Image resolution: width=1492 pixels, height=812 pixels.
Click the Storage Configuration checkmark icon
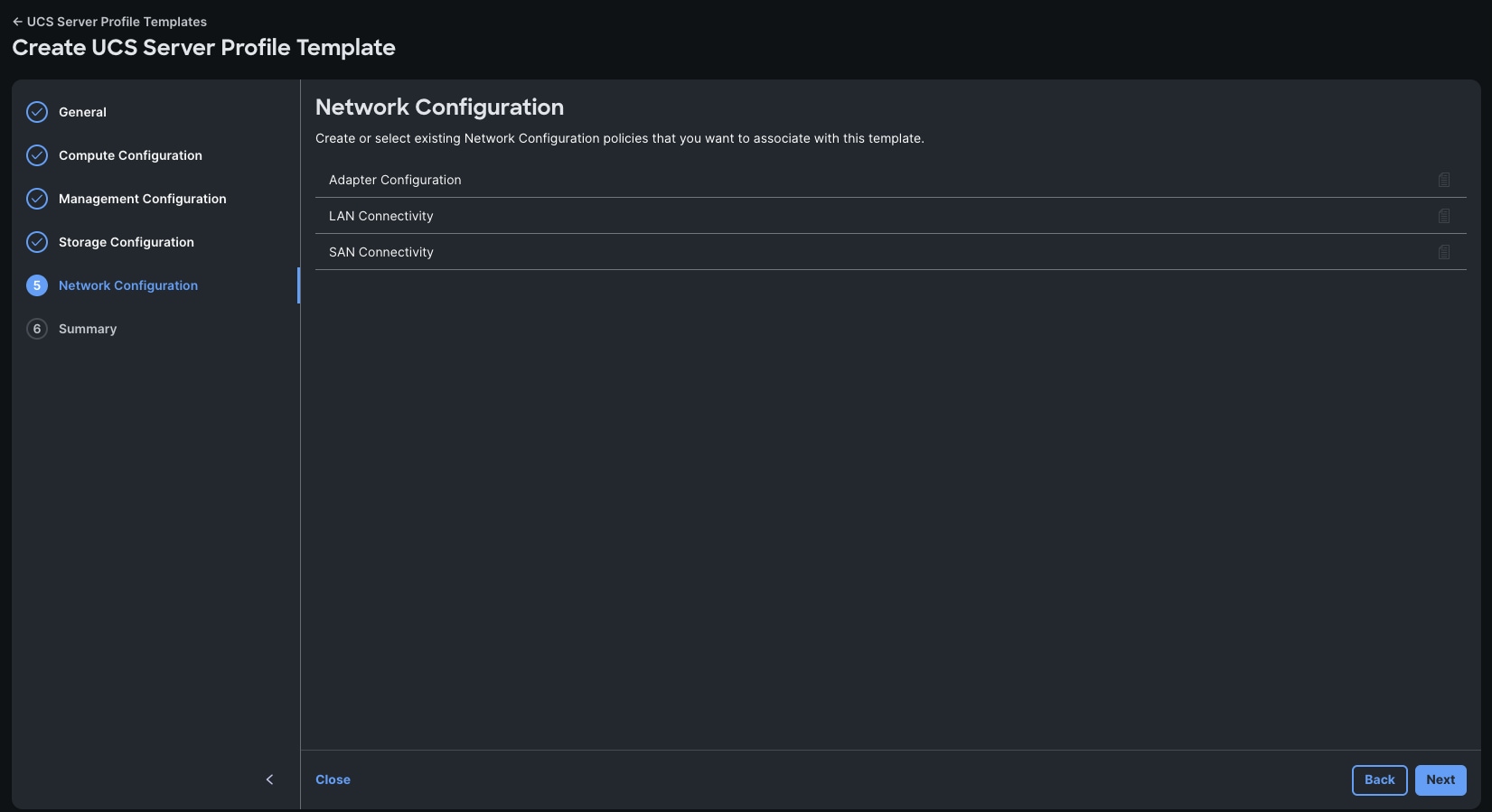click(37, 242)
